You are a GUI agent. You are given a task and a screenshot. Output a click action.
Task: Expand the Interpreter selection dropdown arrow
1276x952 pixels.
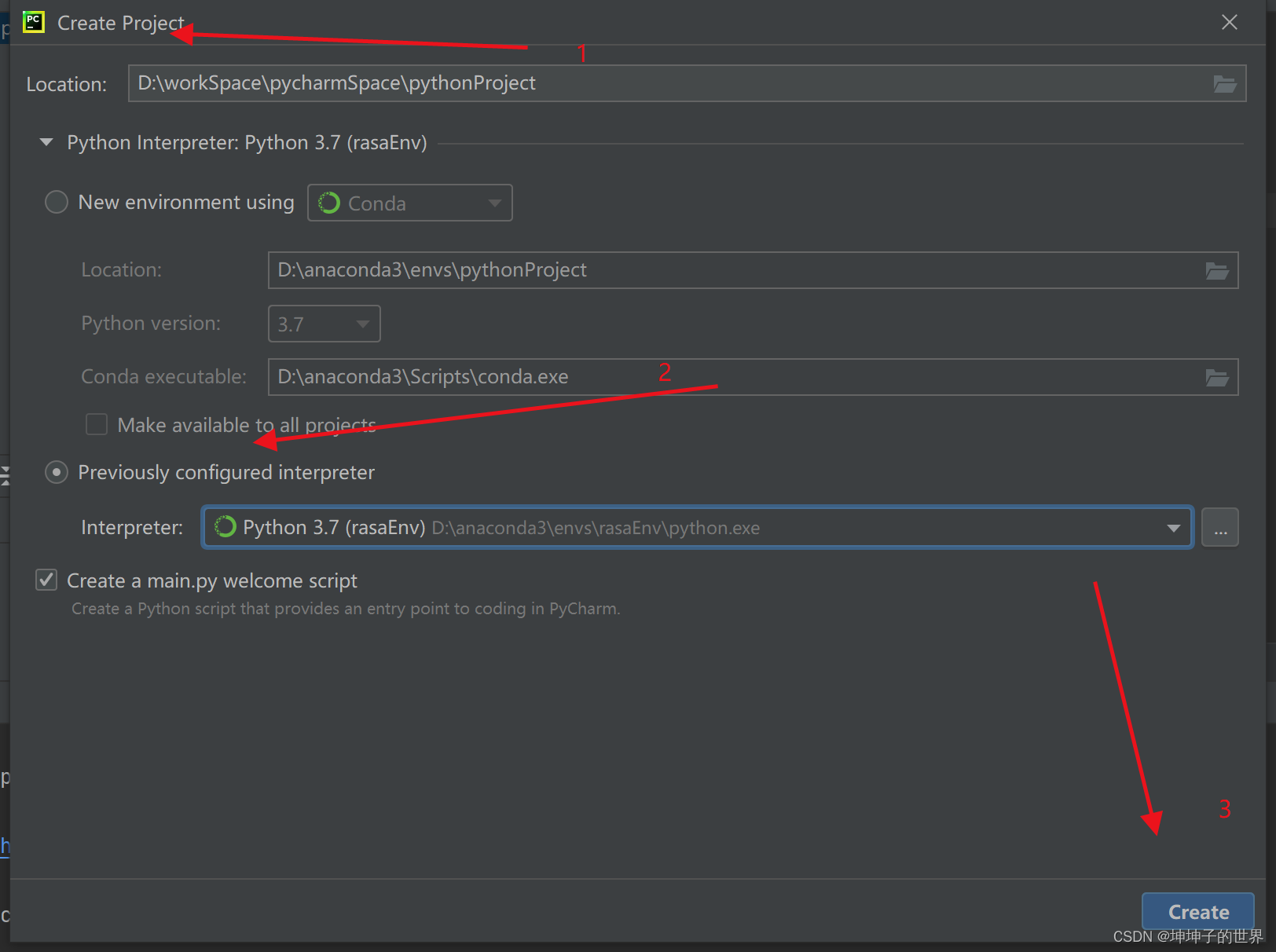click(1173, 527)
